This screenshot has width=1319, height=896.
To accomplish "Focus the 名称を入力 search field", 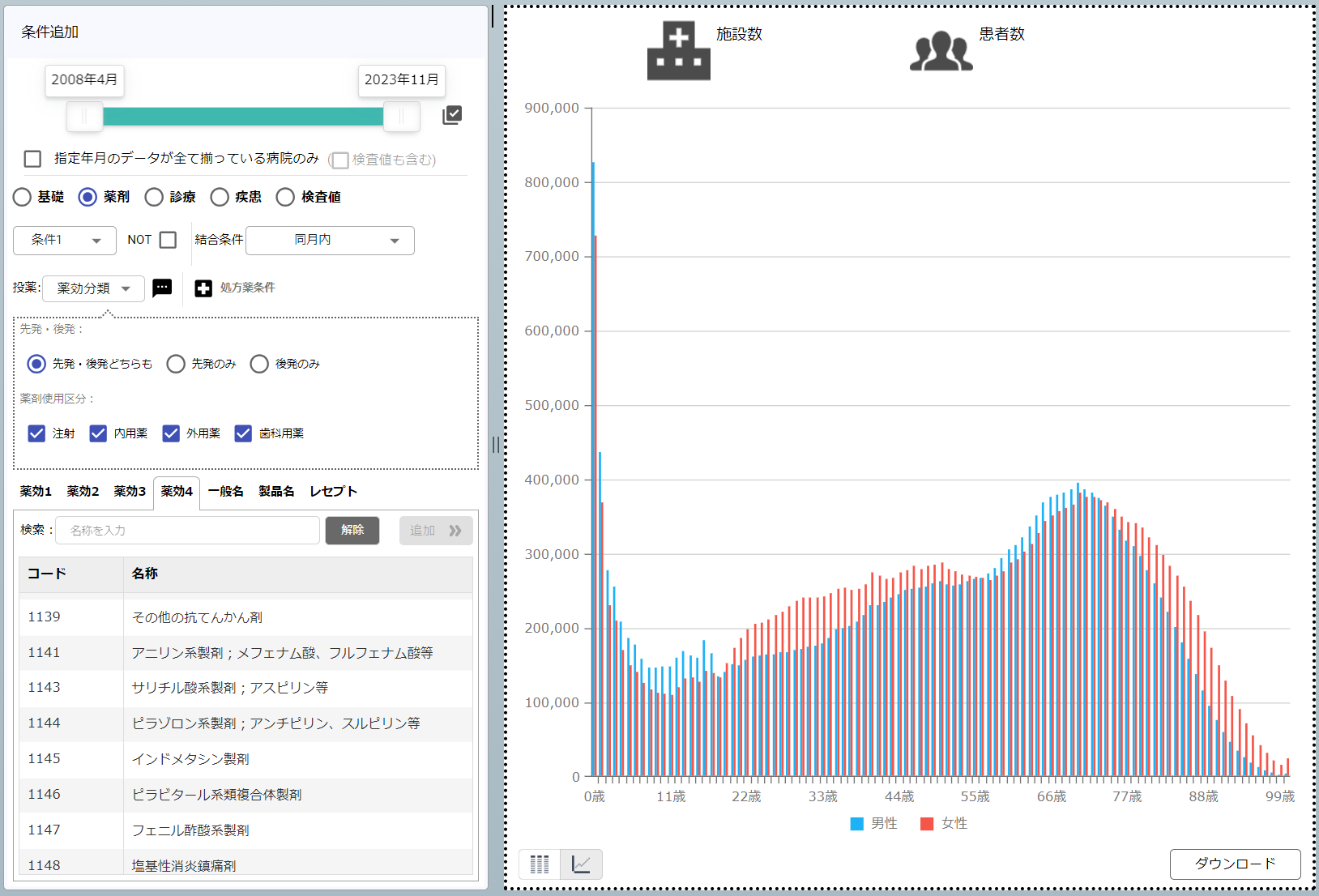I will click(187, 531).
